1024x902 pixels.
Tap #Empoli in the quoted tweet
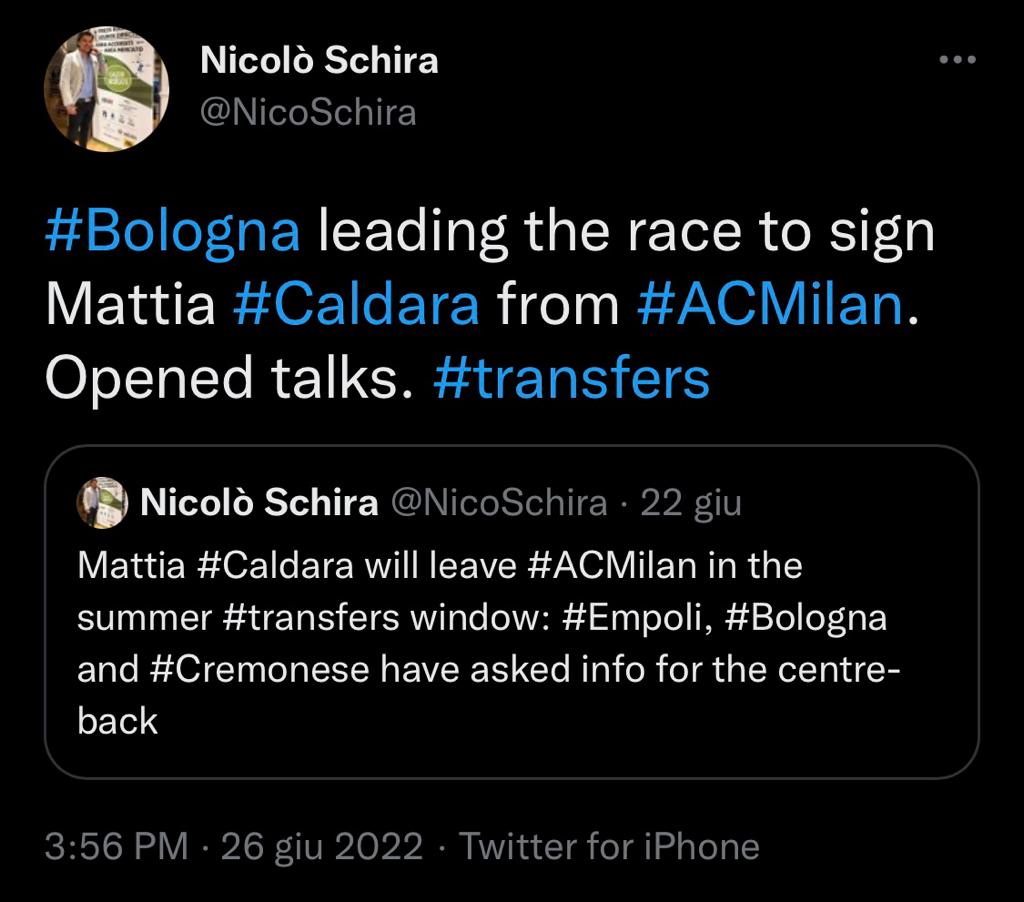[x=632, y=618]
